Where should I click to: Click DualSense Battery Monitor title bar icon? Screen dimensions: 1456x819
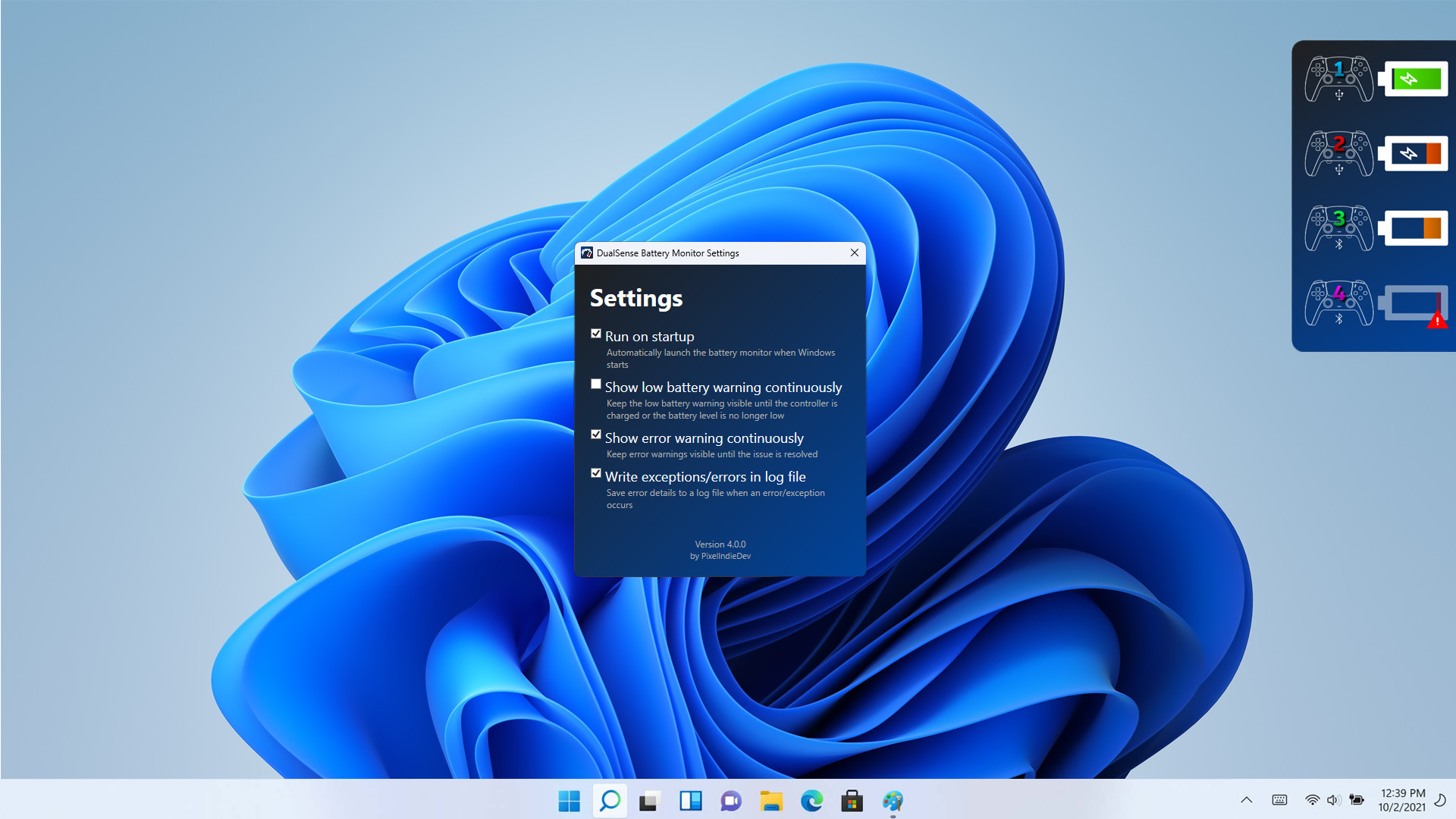(x=587, y=253)
